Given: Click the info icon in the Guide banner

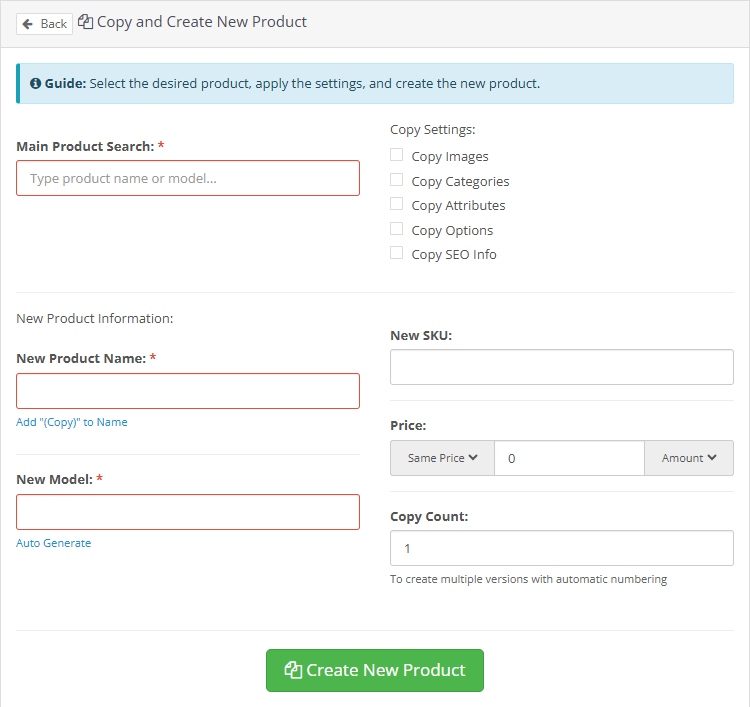Looking at the screenshot, I should [36, 84].
